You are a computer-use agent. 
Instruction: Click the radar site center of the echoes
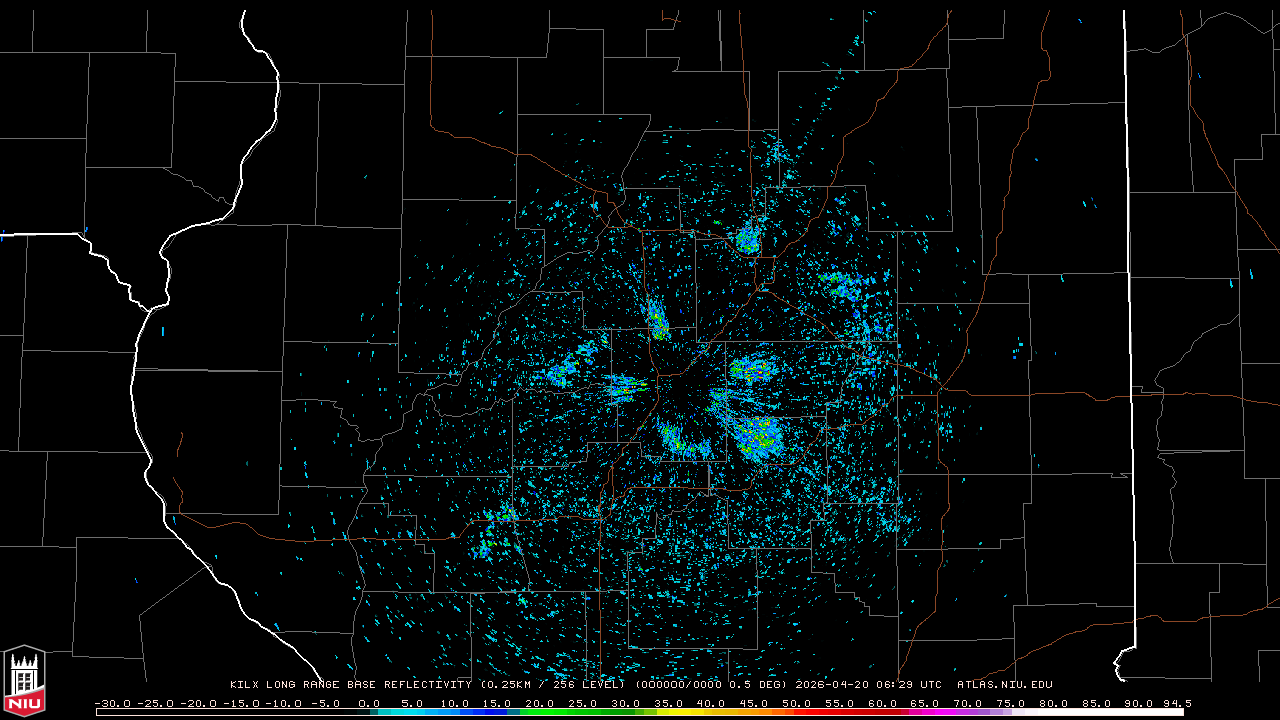pos(680,389)
